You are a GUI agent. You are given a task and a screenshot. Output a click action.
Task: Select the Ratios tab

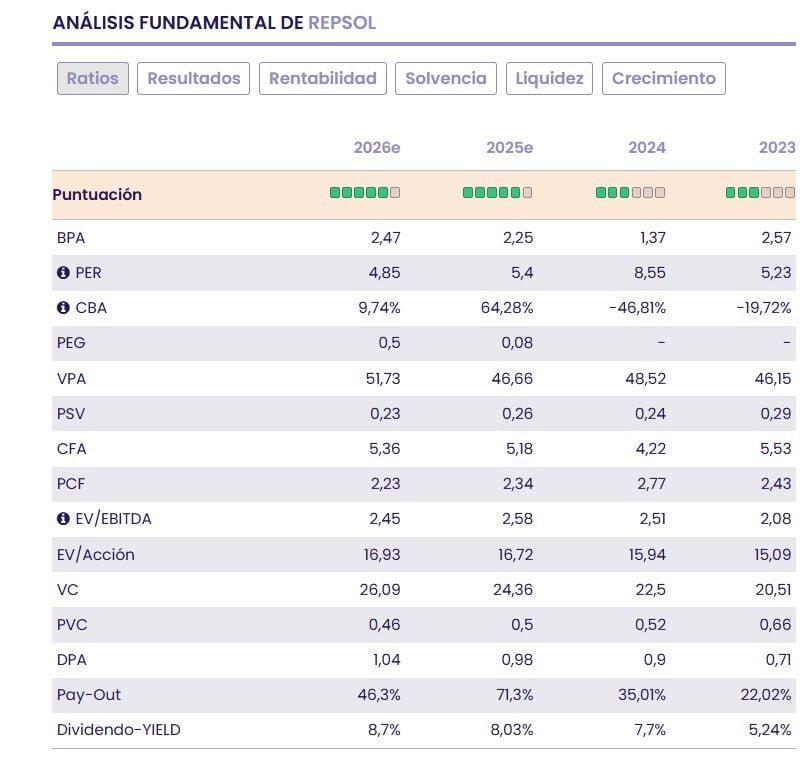[93, 78]
